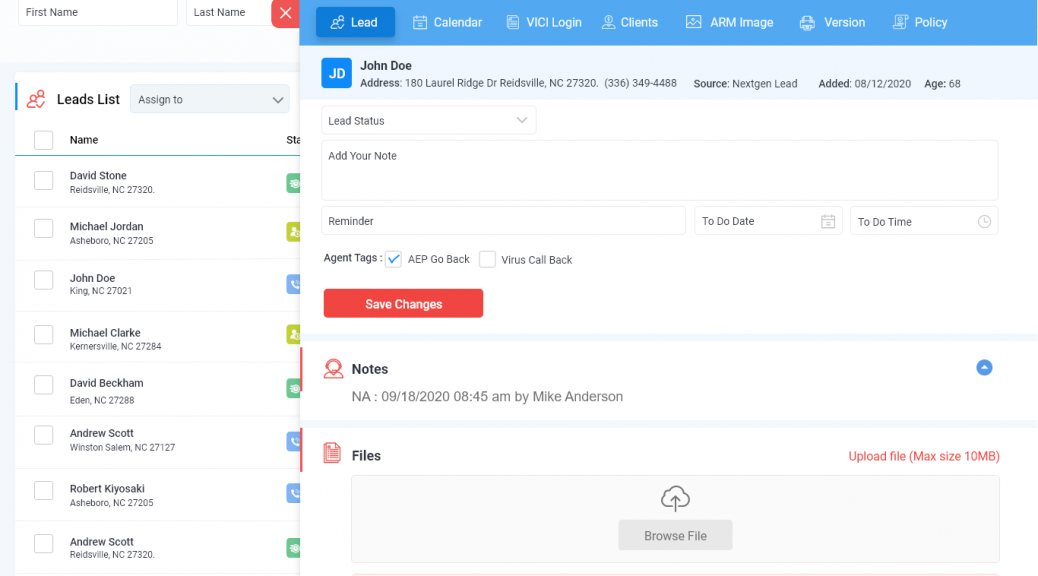The height and width of the screenshot is (576, 1038).
Task: Open the ARM Image tab
Action: click(730, 23)
